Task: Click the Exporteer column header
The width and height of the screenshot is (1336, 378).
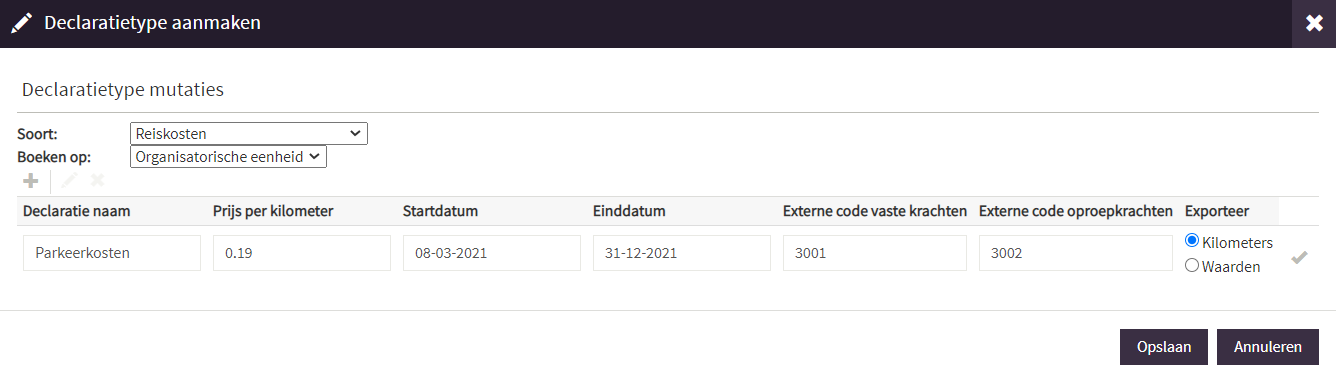Action: 1217,211
